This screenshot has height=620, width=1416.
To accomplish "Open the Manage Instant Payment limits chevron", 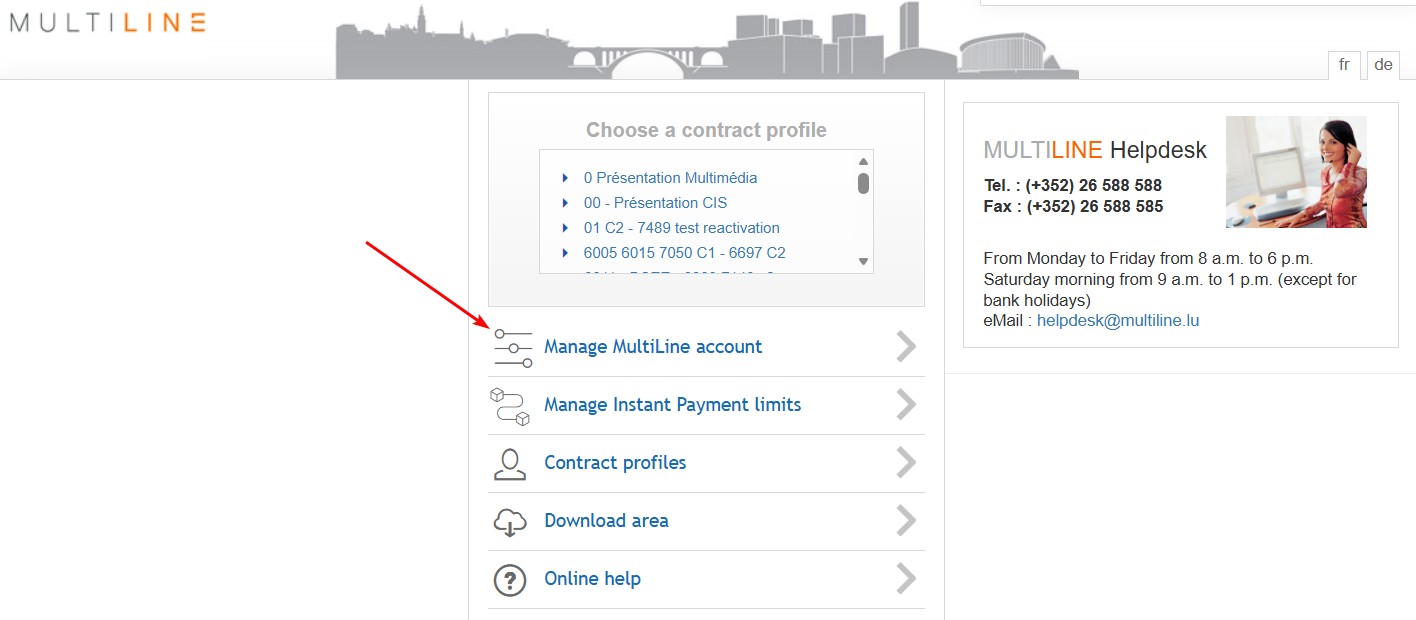I will pyautogui.click(x=906, y=405).
